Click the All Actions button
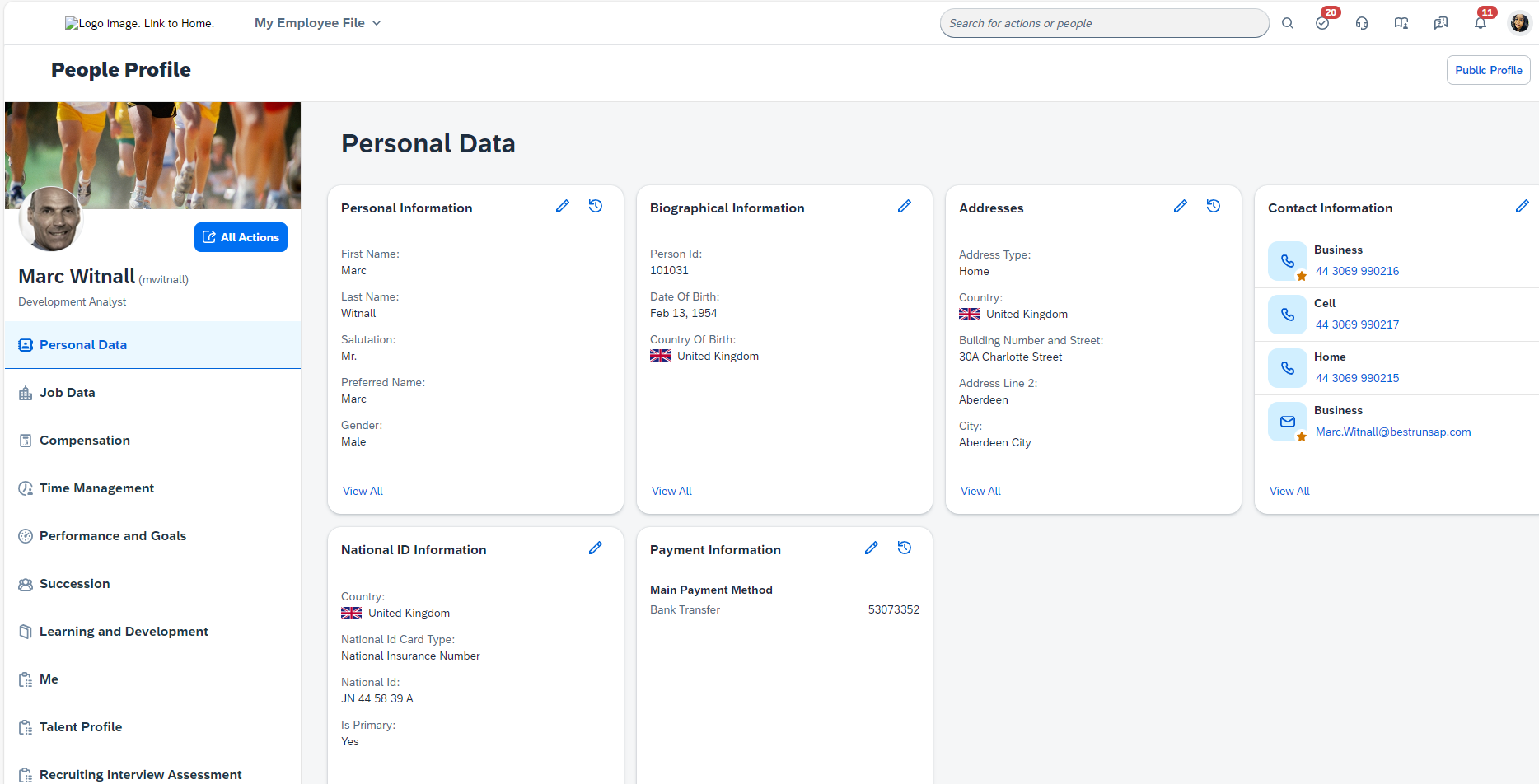This screenshot has width=1539, height=784. click(241, 237)
